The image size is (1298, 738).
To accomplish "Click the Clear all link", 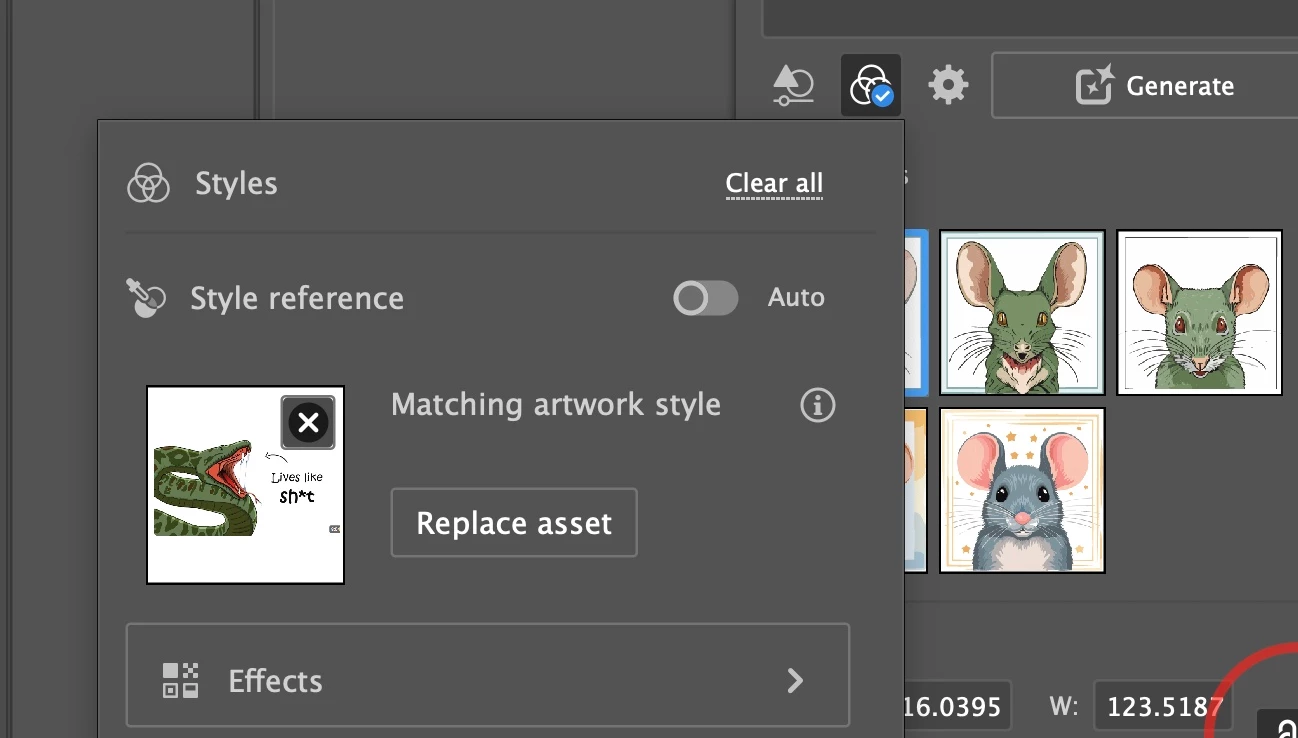I will [774, 184].
